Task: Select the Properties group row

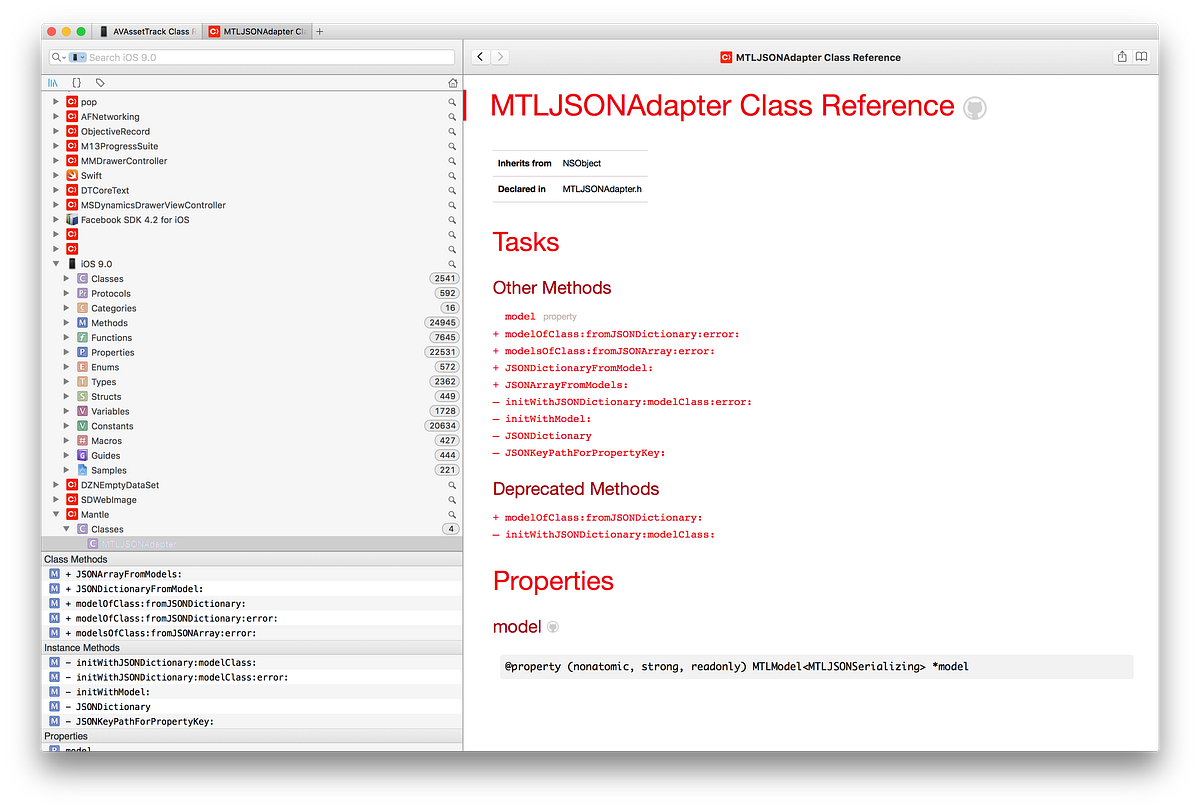Action: [x=252, y=352]
